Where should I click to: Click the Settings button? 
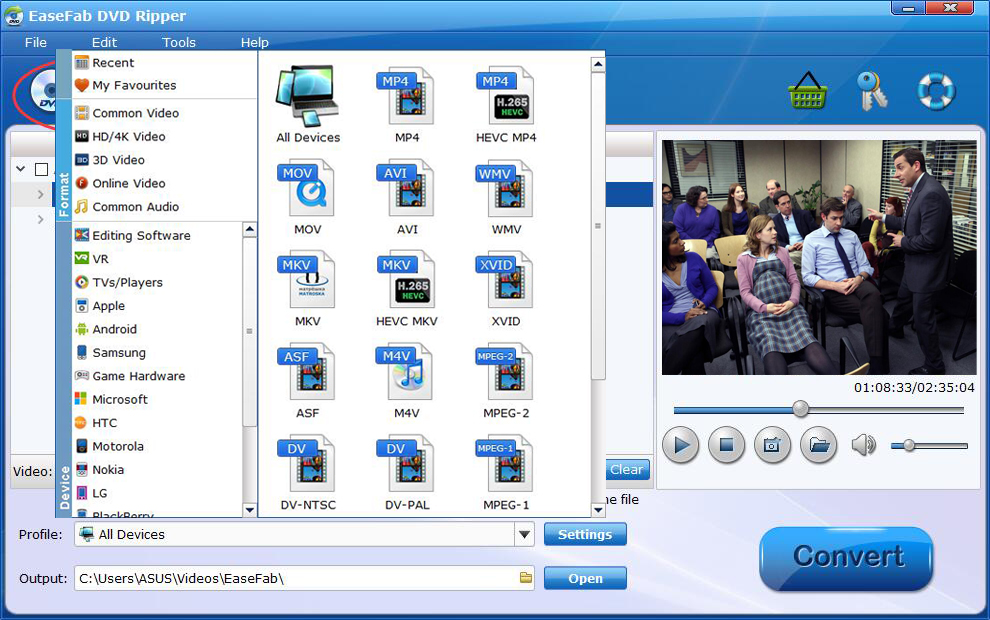coord(585,534)
